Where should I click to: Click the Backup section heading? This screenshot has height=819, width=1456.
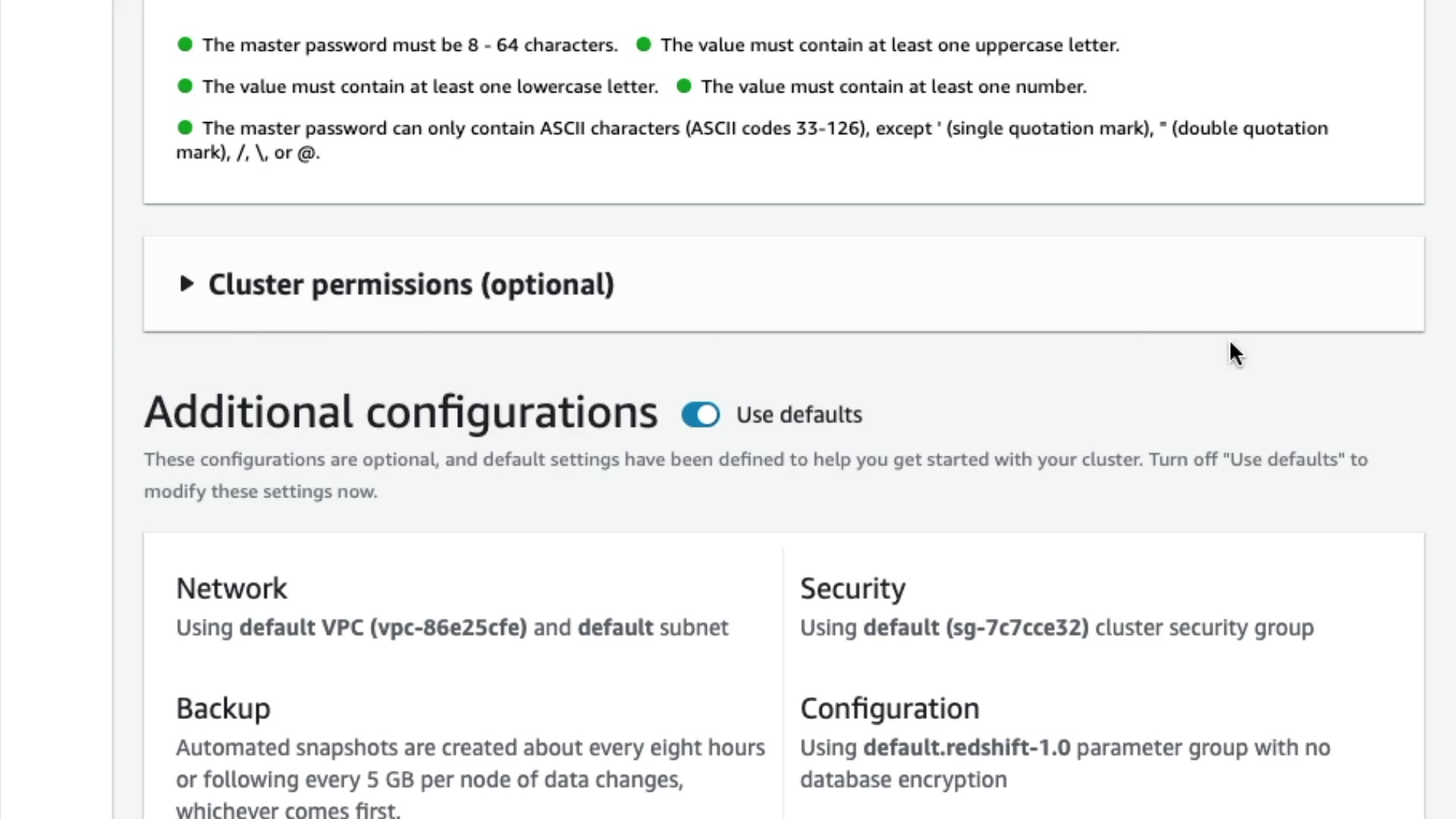[x=223, y=708]
